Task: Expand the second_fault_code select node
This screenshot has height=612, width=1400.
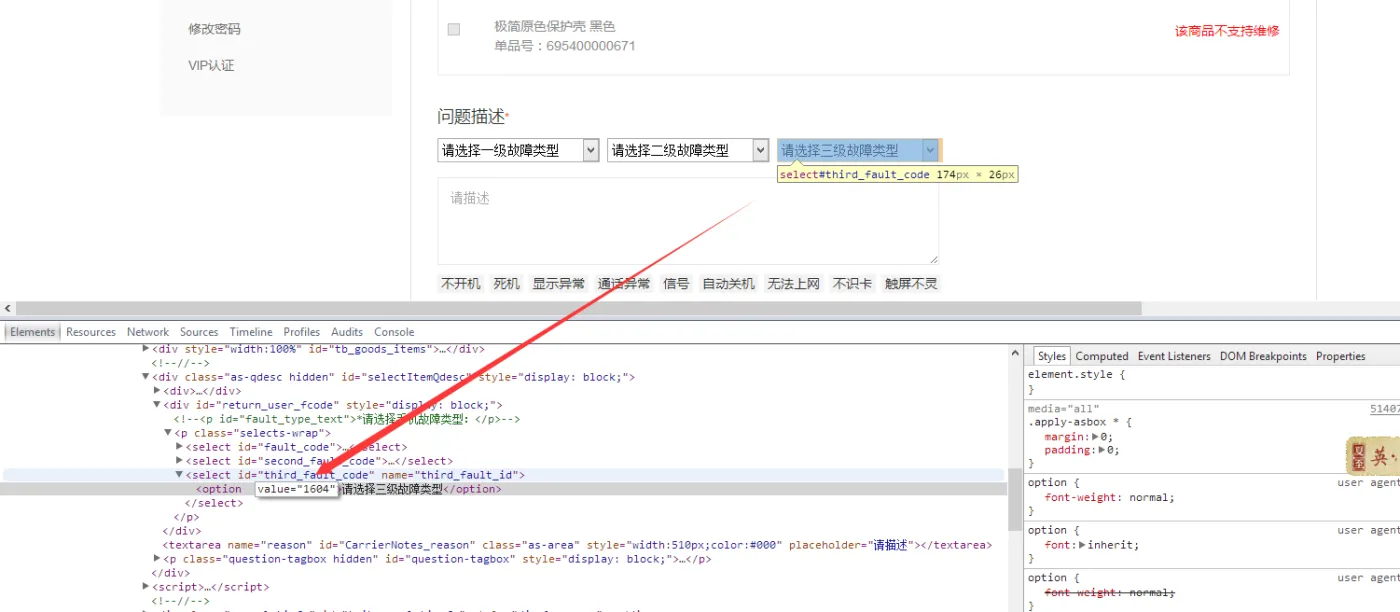Action: (179, 461)
